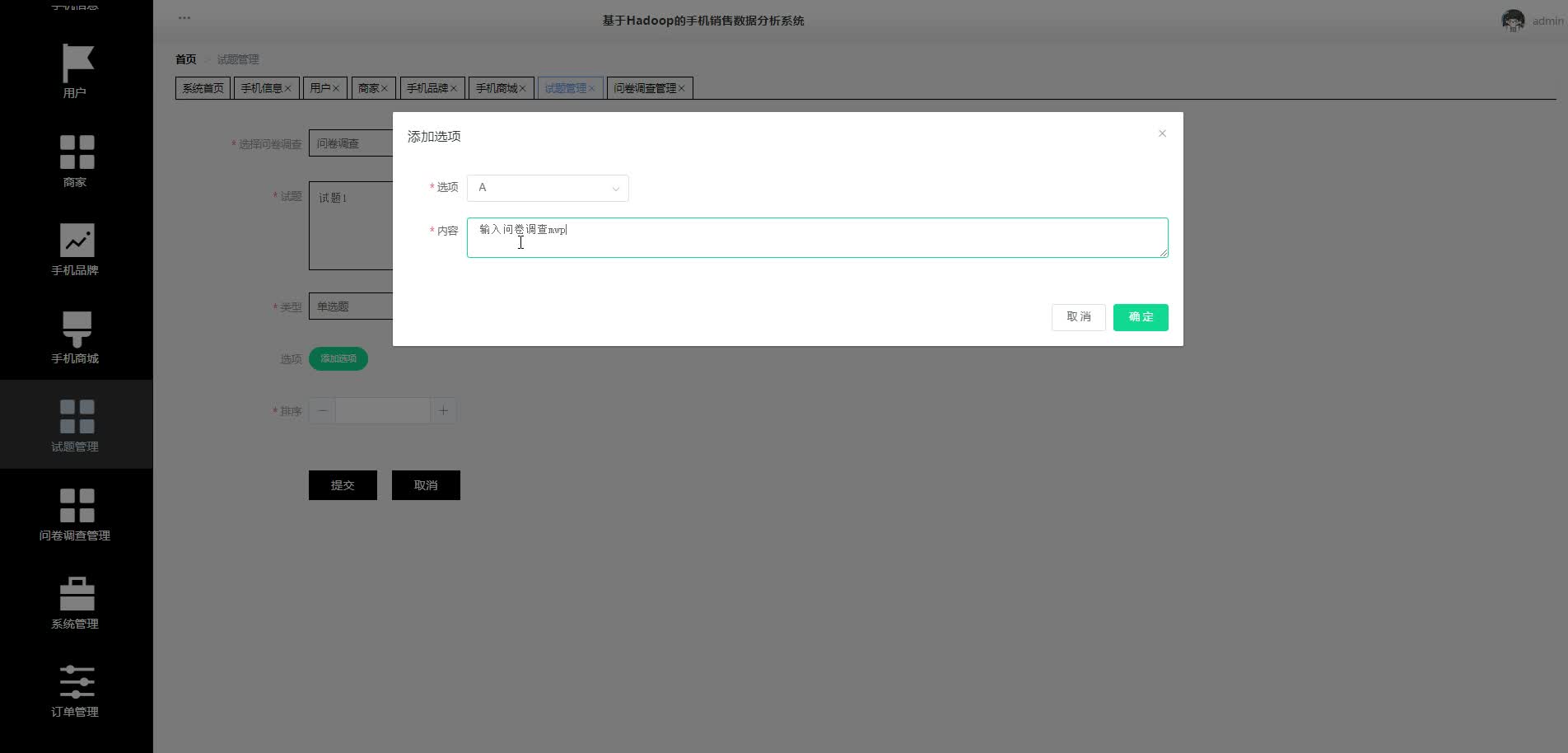
Task: Click the 试题管理 breadcrumb text
Action: pyautogui.click(x=238, y=59)
